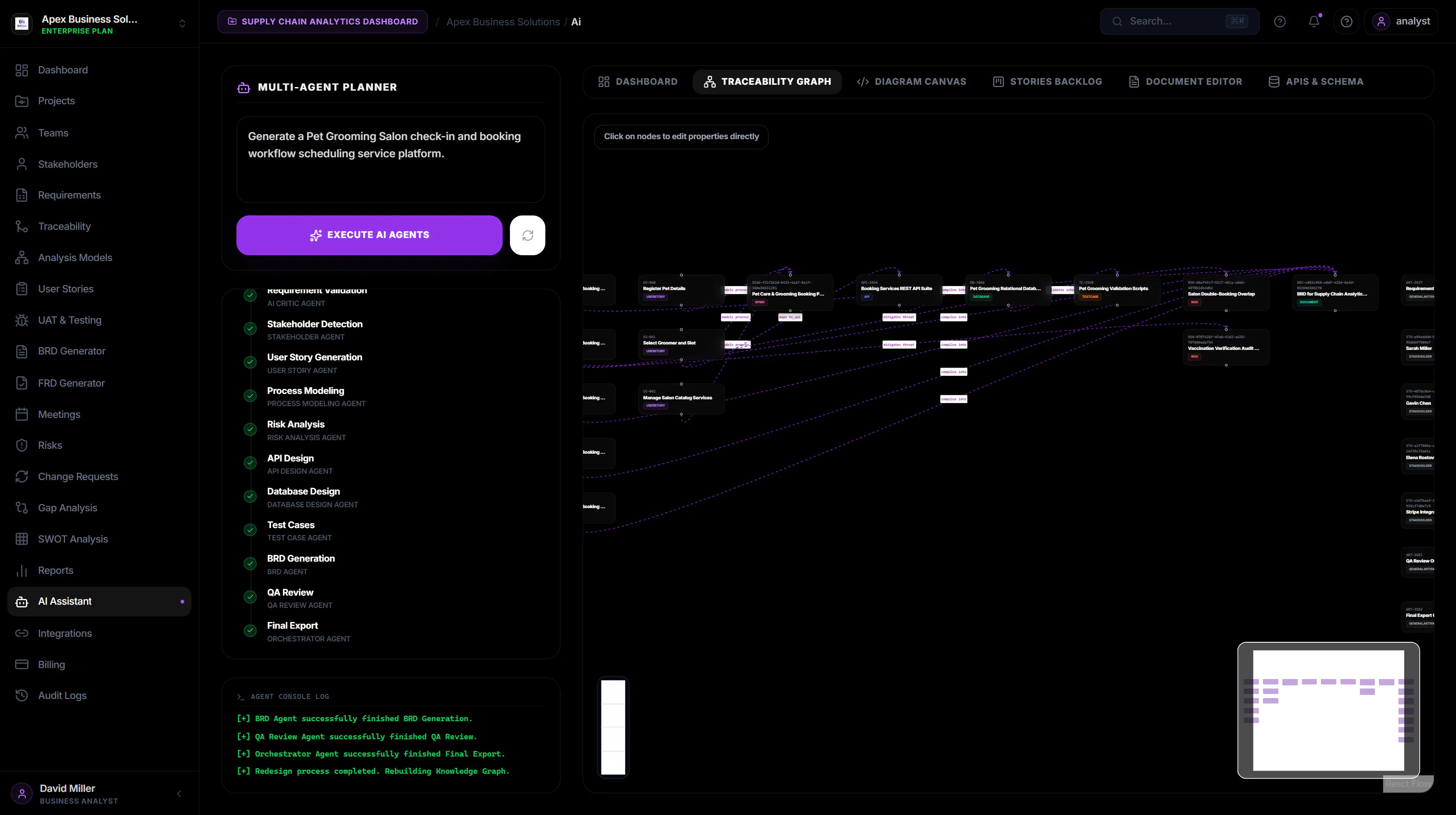Image resolution: width=1456 pixels, height=815 pixels.
Task: Switch to the Traceability Graph tab
Action: tap(767, 82)
